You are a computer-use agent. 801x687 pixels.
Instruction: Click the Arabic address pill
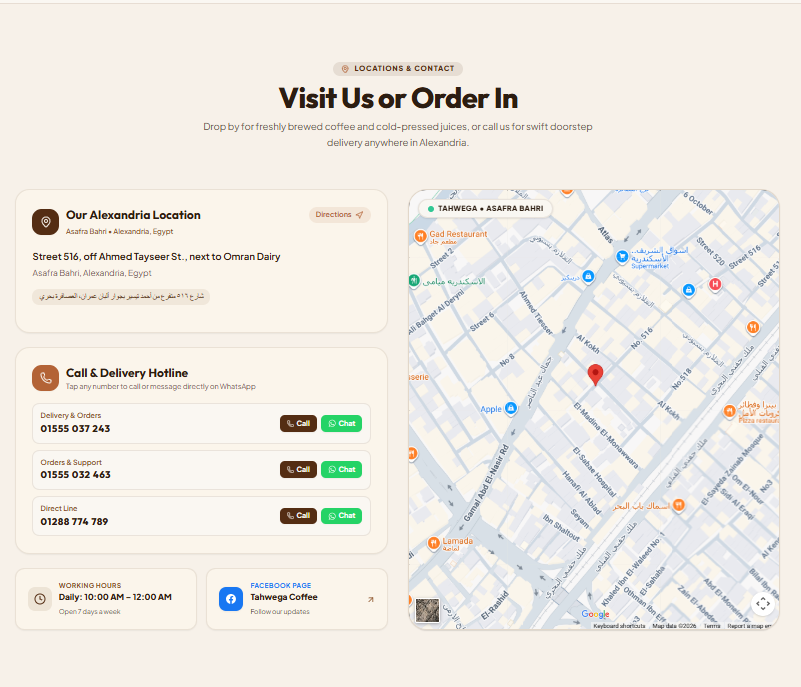(x=121, y=297)
